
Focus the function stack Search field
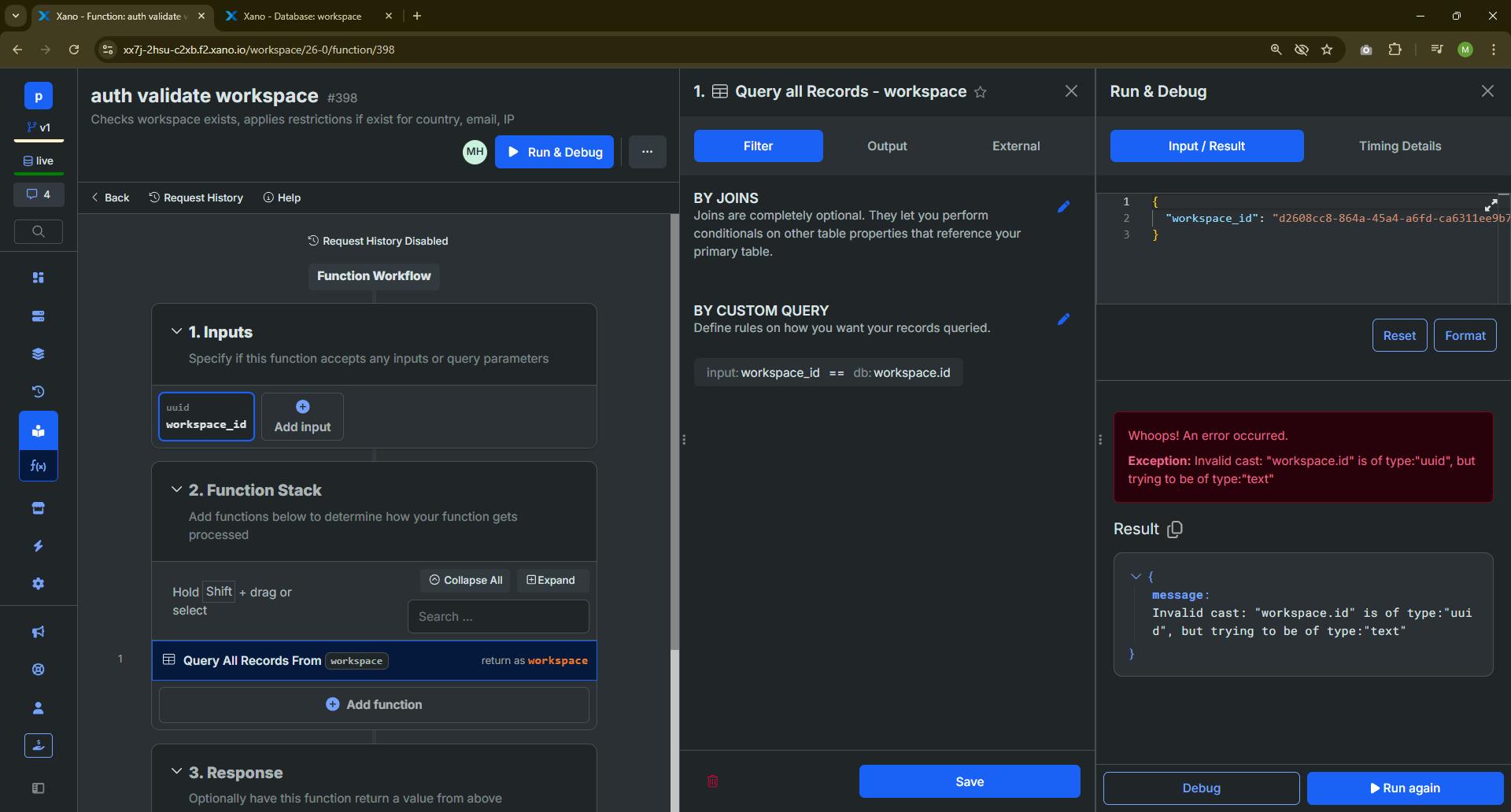click(x=498, y=617)
